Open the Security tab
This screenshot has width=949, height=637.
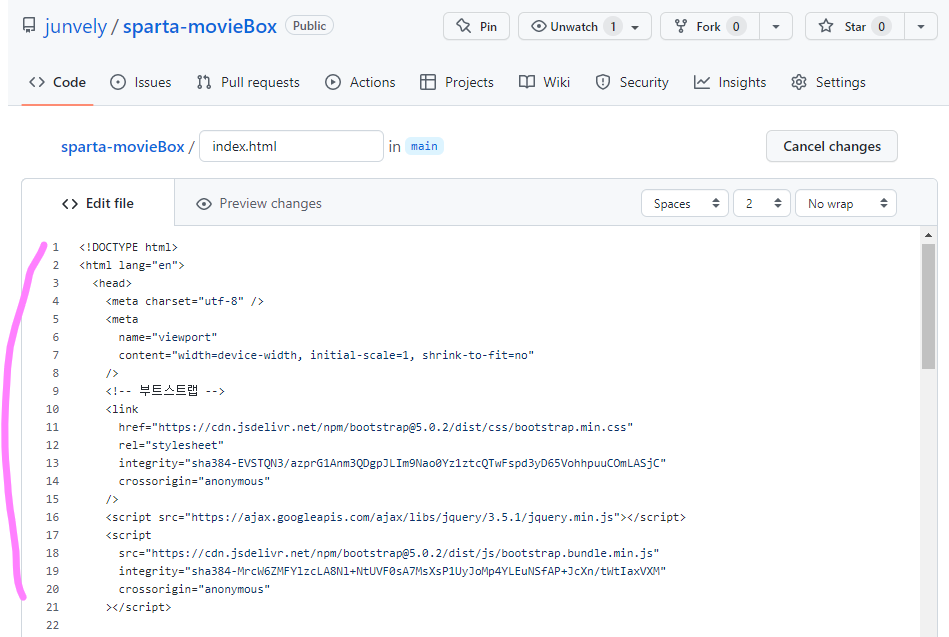click(x=632, y=82)
